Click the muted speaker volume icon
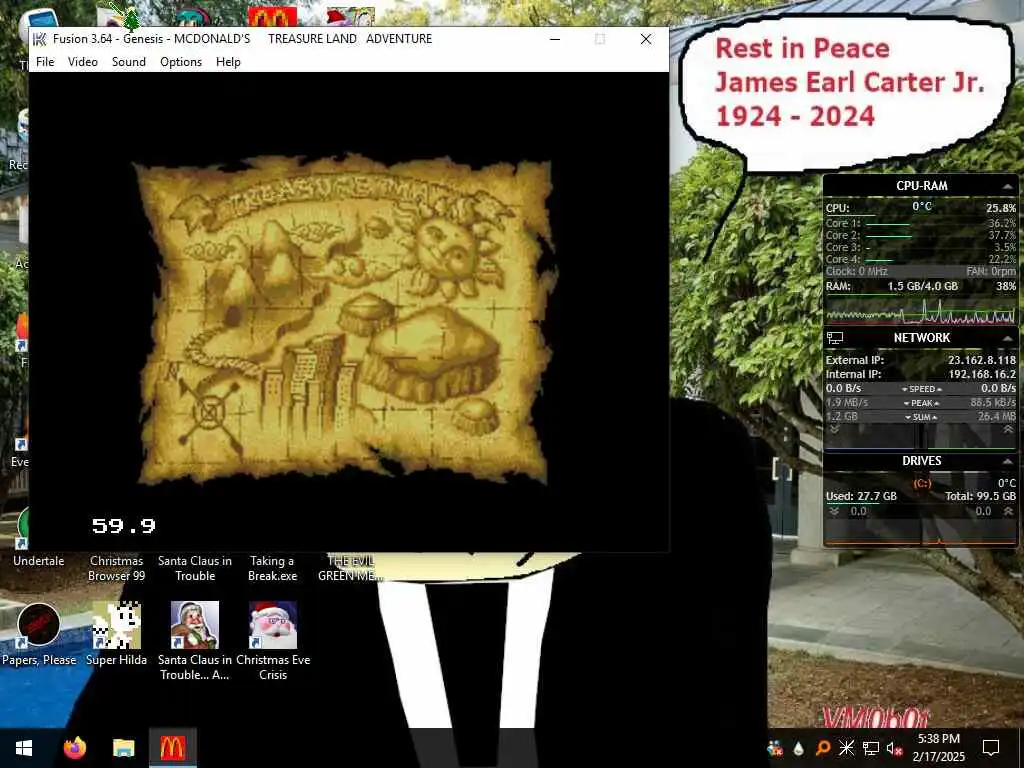Viewport: 1024px width, 768px height. (895, 748)
